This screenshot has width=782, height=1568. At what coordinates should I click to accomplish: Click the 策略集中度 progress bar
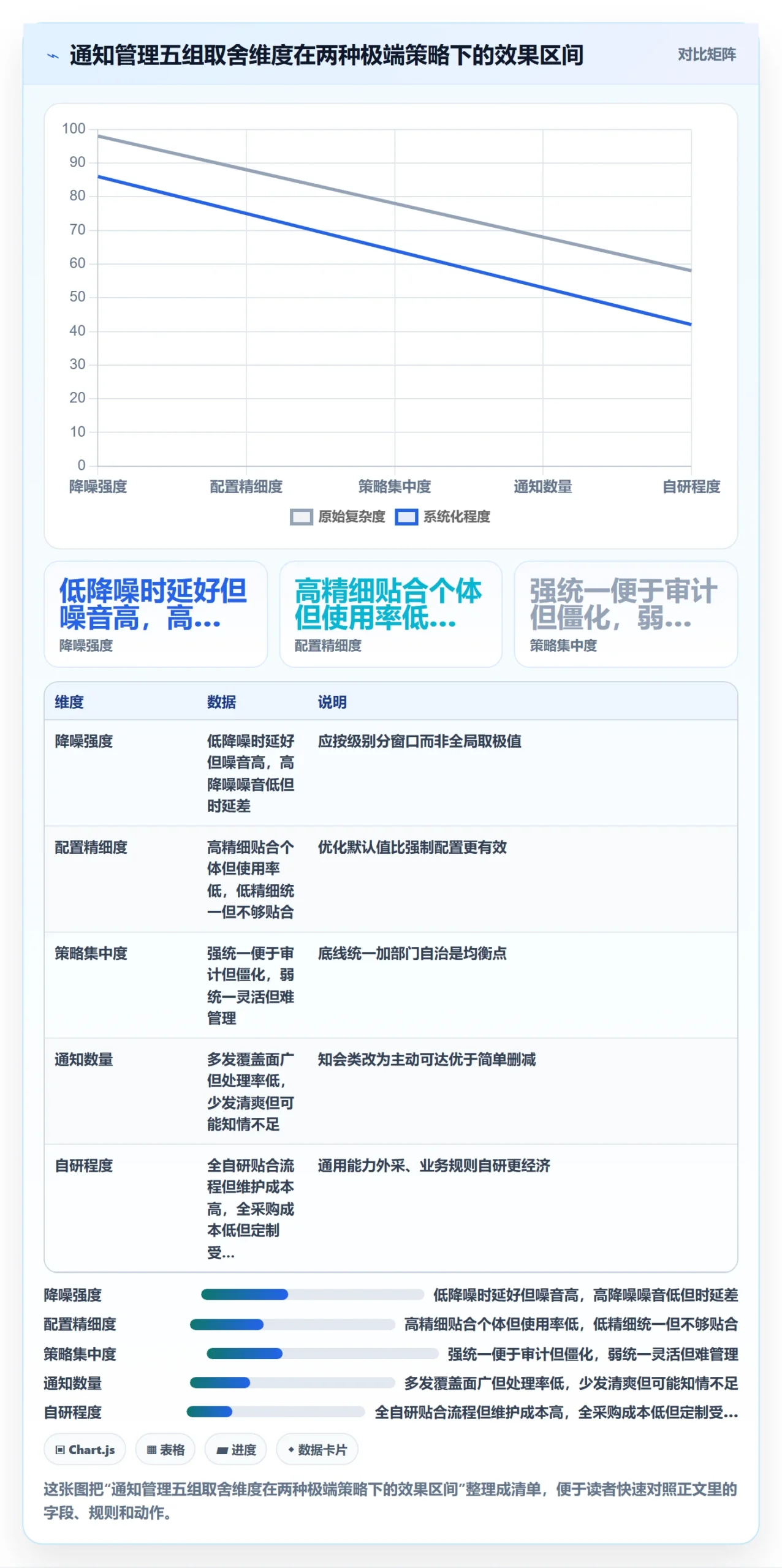pos(322,1353)
